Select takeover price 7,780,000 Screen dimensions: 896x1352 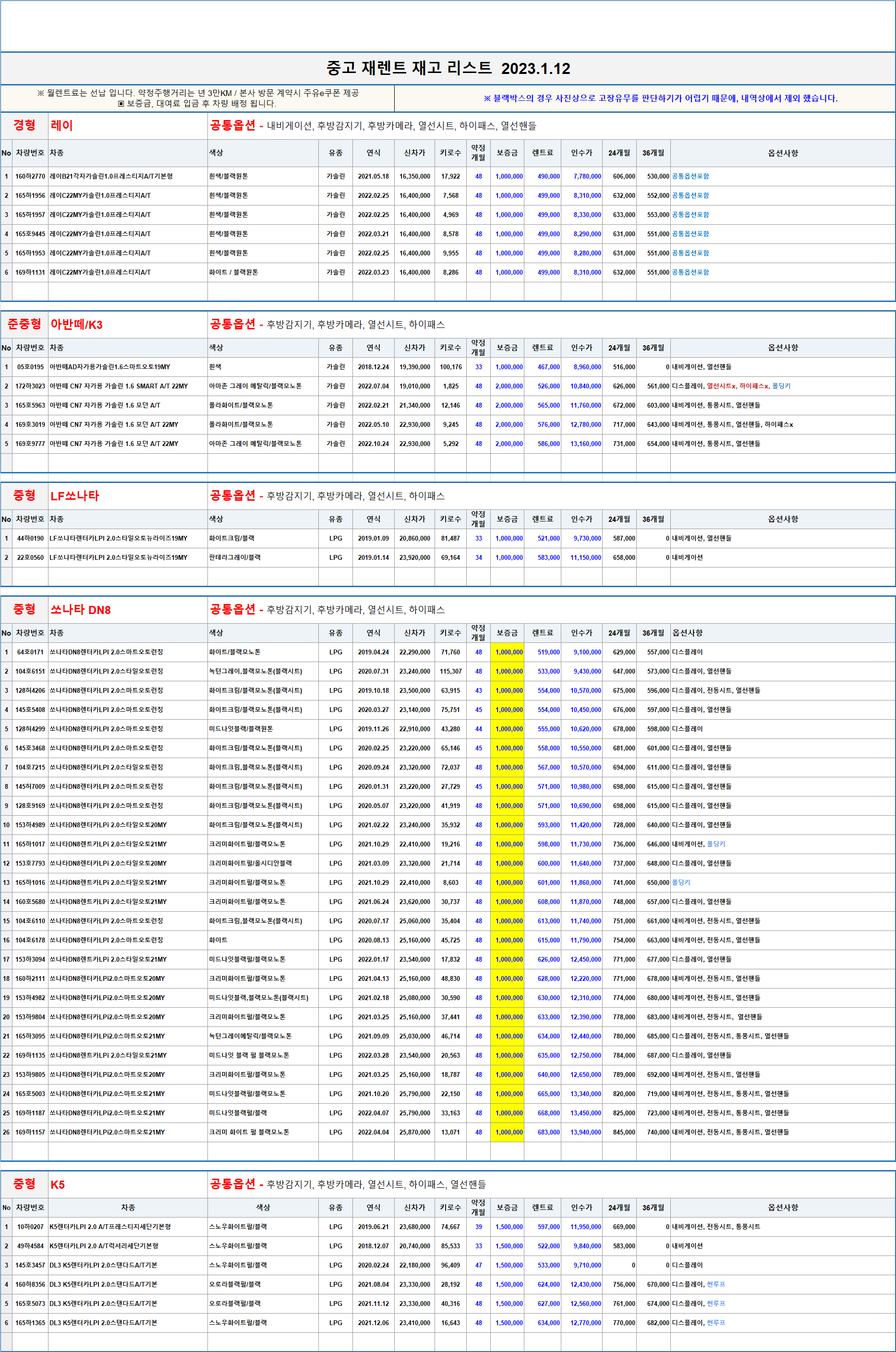click(587, 177)
